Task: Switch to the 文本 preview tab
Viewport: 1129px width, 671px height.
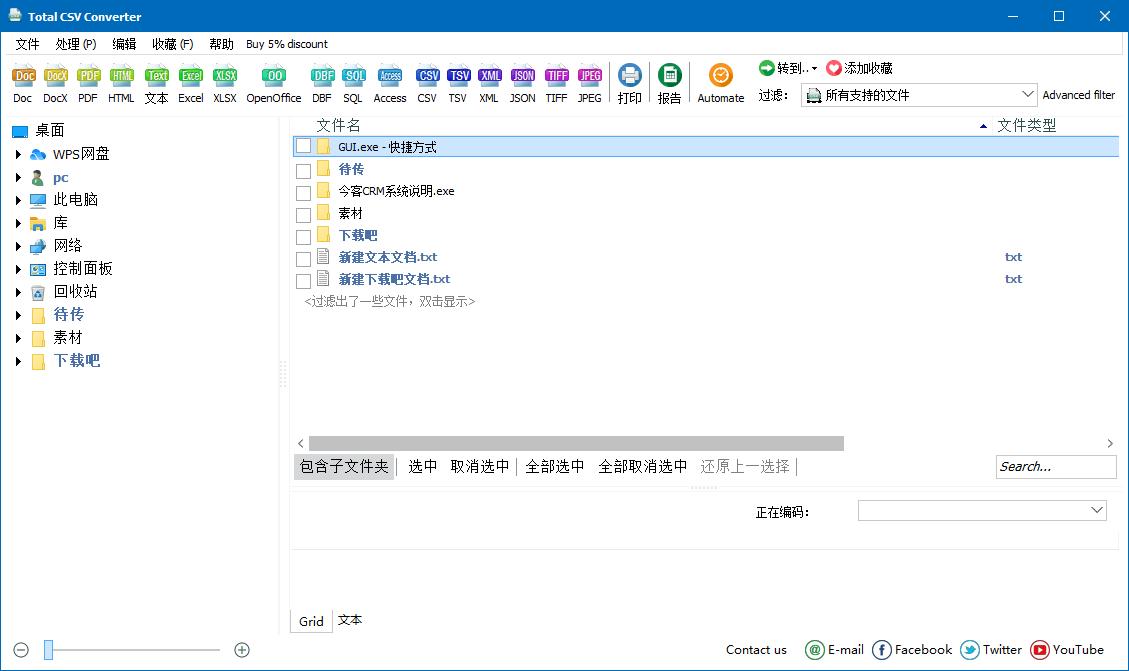Action: (349, 620)
